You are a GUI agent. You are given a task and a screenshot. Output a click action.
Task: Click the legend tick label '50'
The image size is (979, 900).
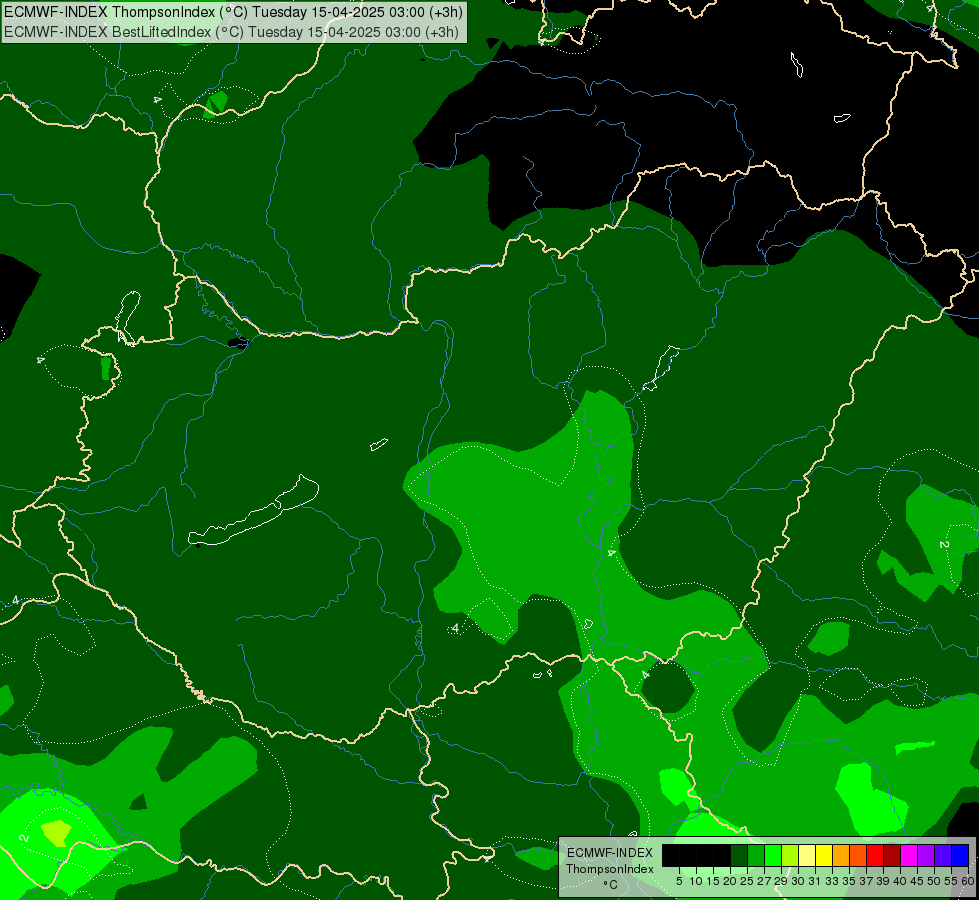coord(934,881)
